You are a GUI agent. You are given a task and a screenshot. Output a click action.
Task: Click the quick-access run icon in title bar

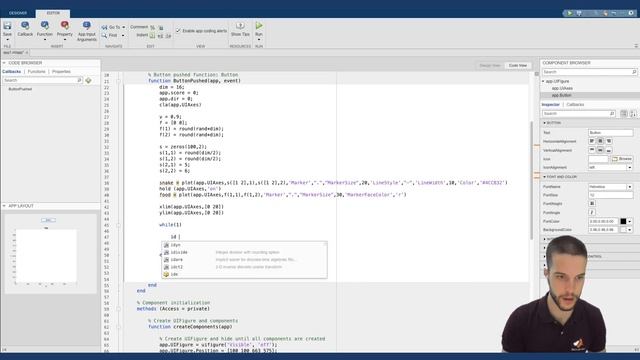[570, 13]
